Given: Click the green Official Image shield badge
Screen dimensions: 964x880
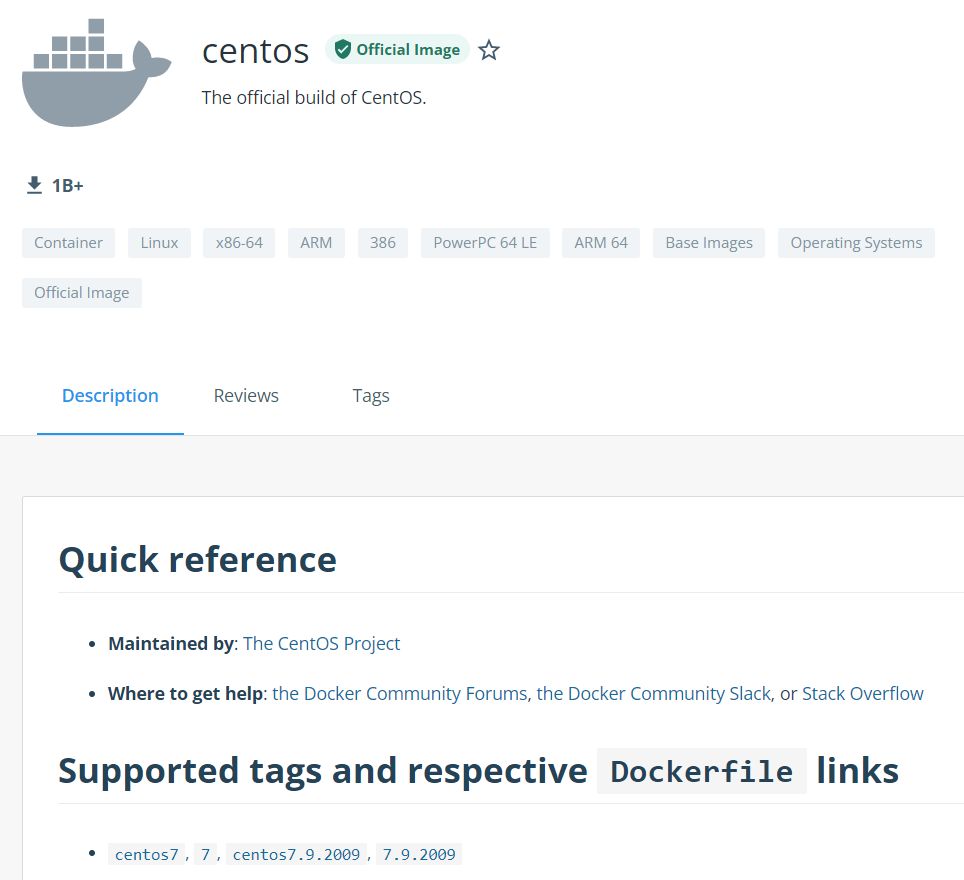Looking at the screenshot, I should (397, 49).
